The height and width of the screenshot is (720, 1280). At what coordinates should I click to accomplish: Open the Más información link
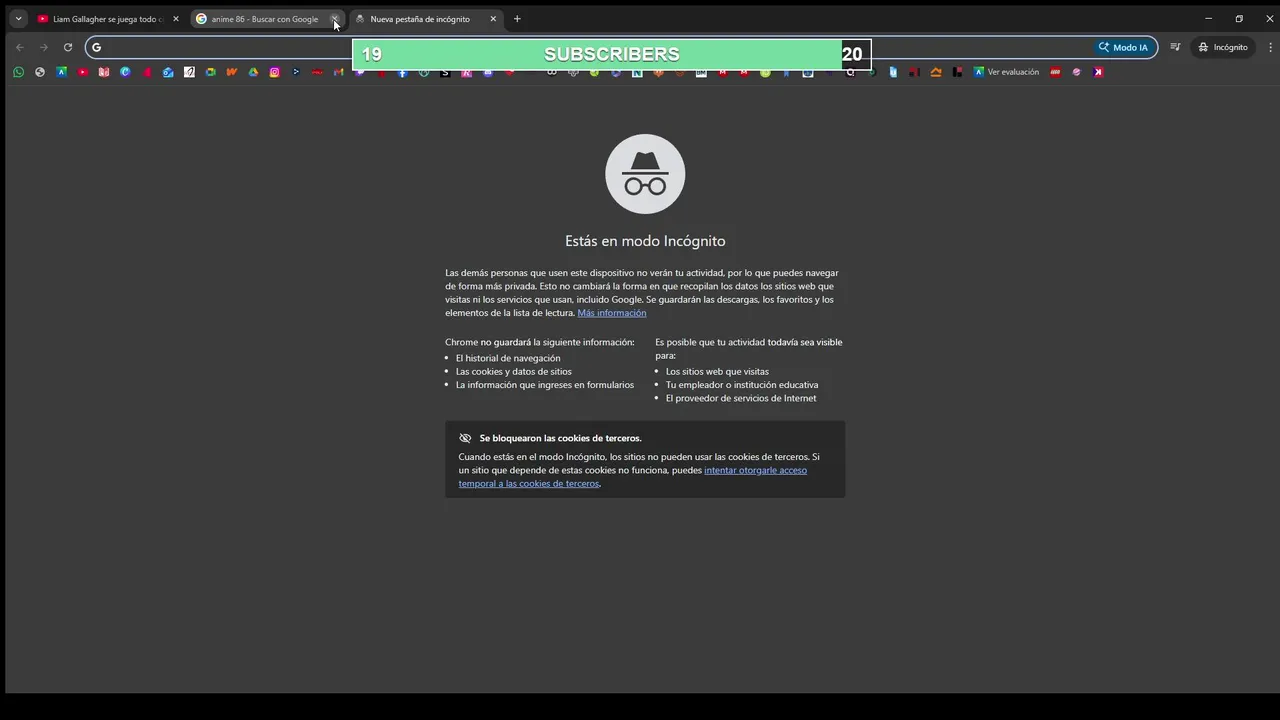612,313
